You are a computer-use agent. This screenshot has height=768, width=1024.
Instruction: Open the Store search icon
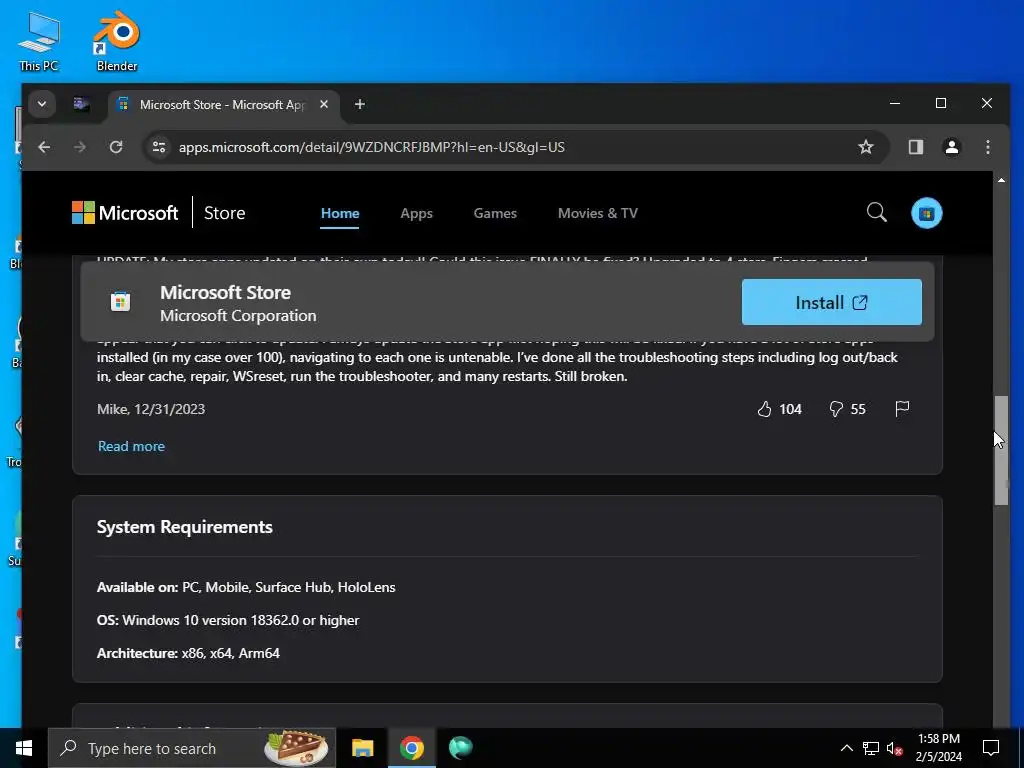(876, 212)
